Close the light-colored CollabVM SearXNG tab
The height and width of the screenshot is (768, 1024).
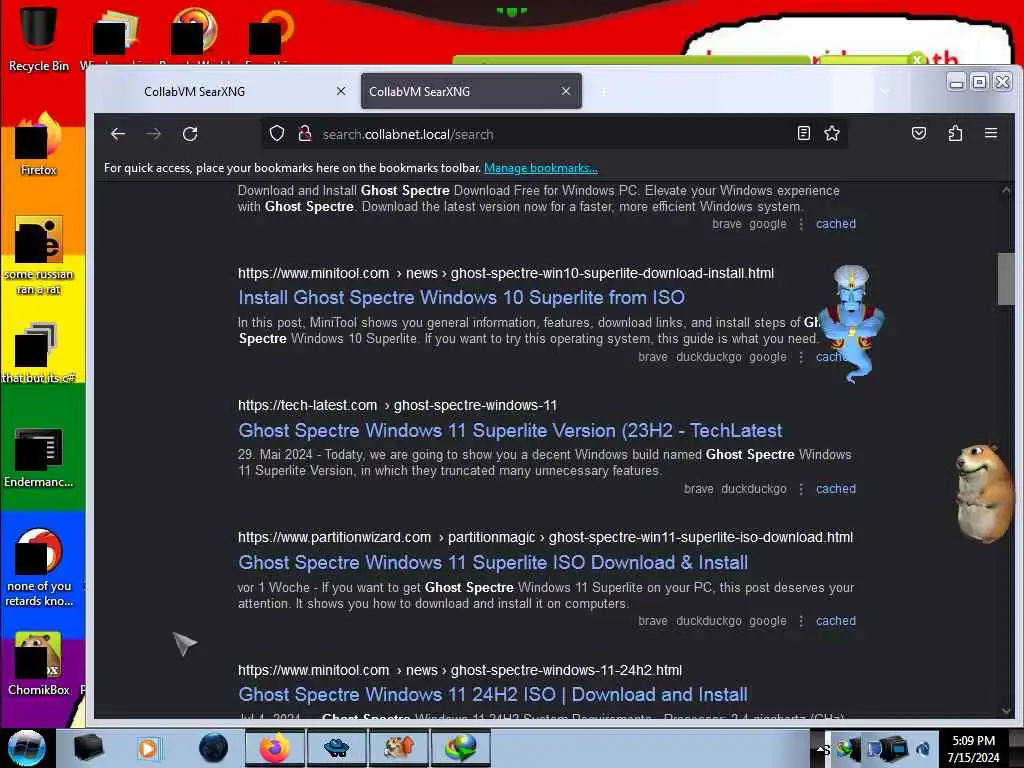tap(341, 91)
